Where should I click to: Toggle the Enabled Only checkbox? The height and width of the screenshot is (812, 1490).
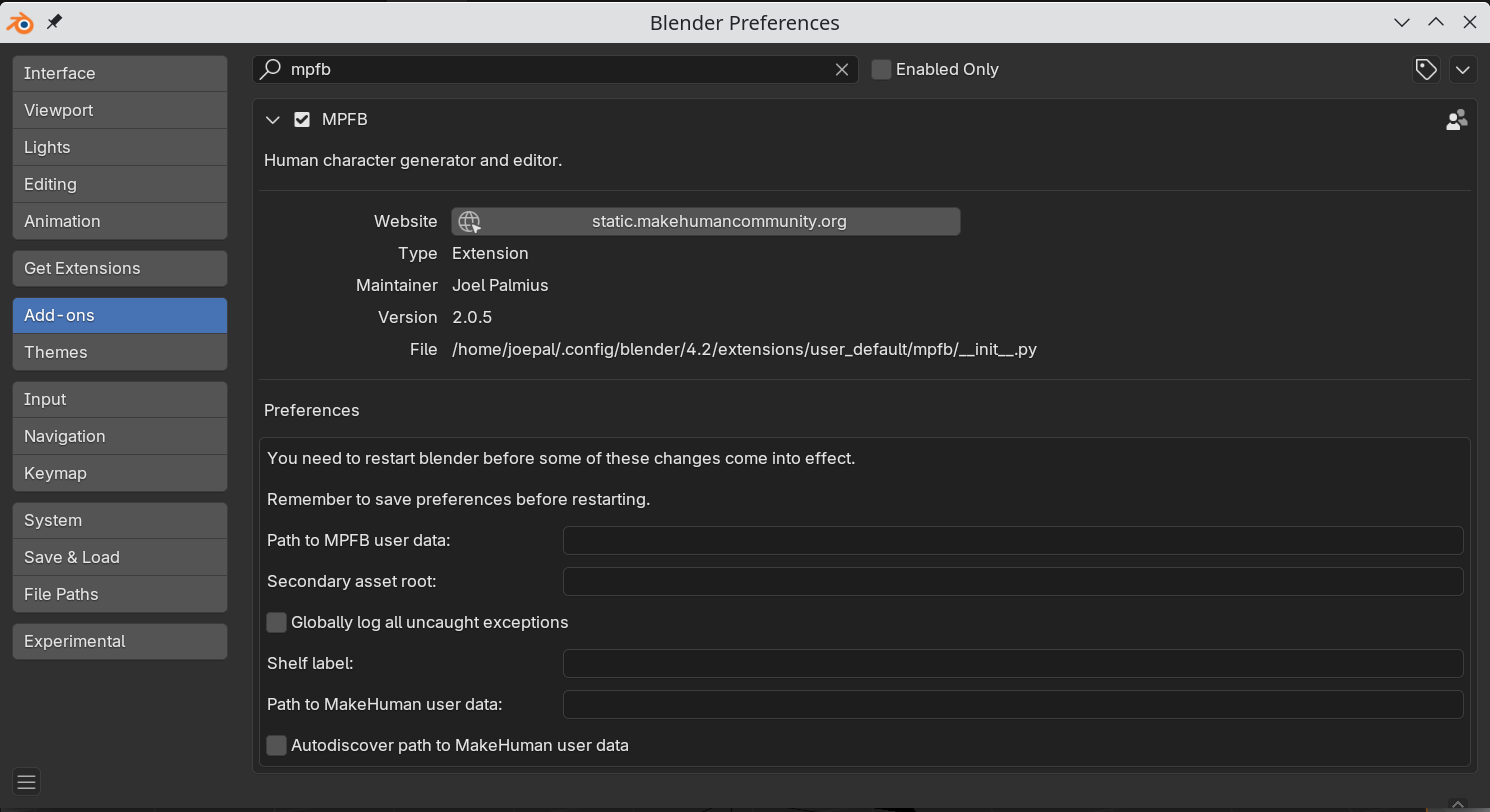tap(881, 69)
